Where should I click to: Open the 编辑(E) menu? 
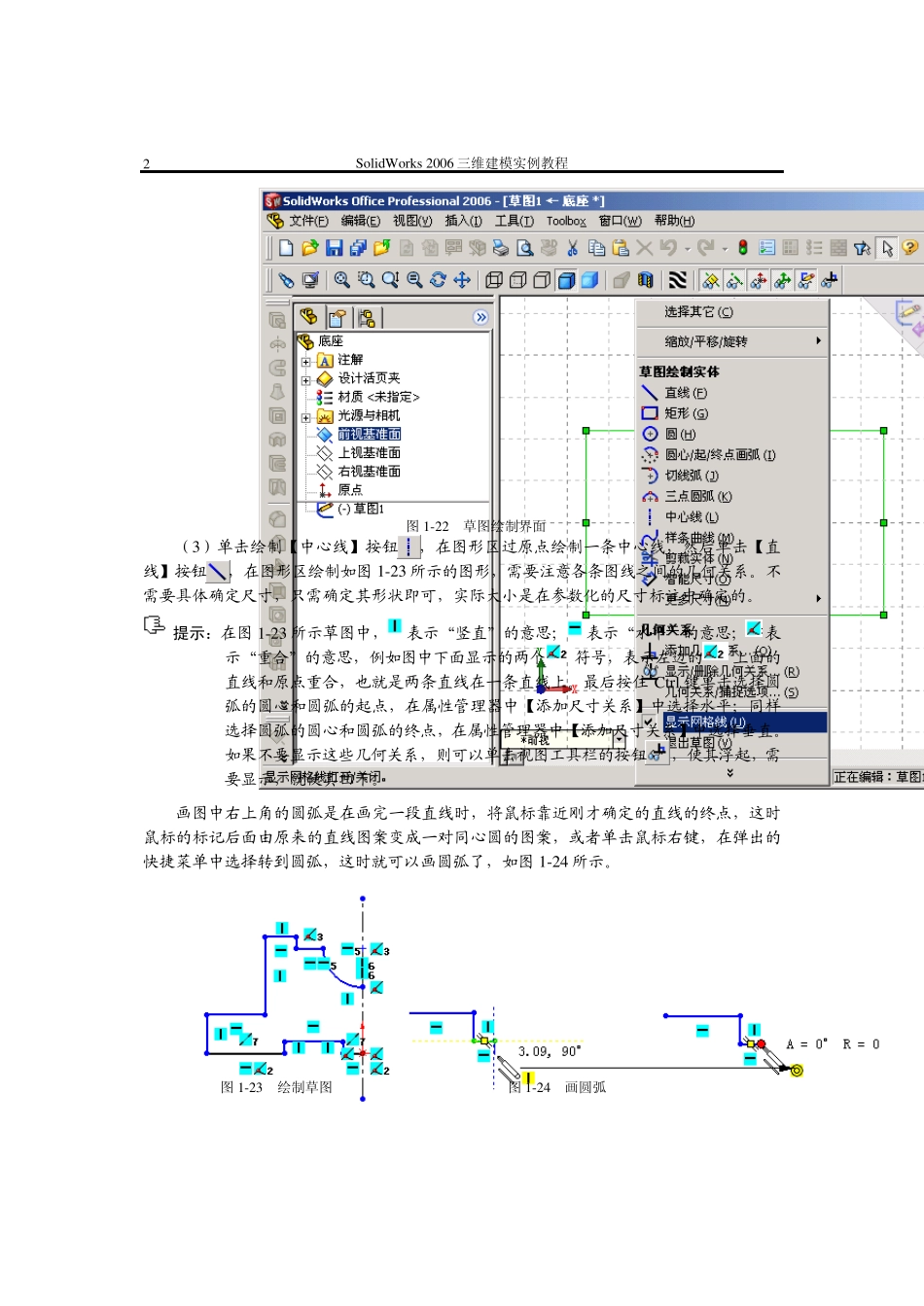(x=360, y=221)
